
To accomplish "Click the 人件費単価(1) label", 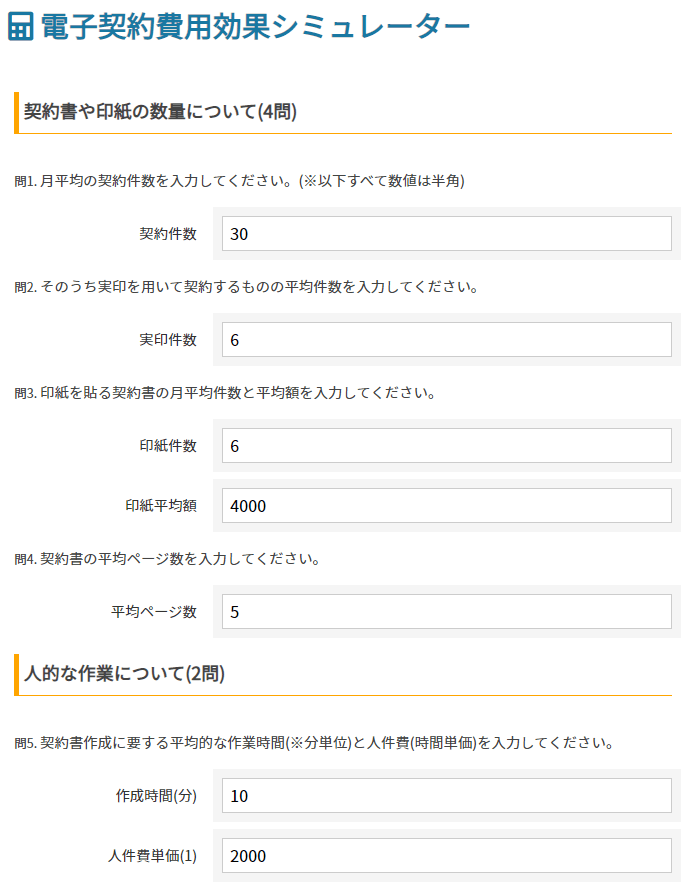I will (152, 856).
